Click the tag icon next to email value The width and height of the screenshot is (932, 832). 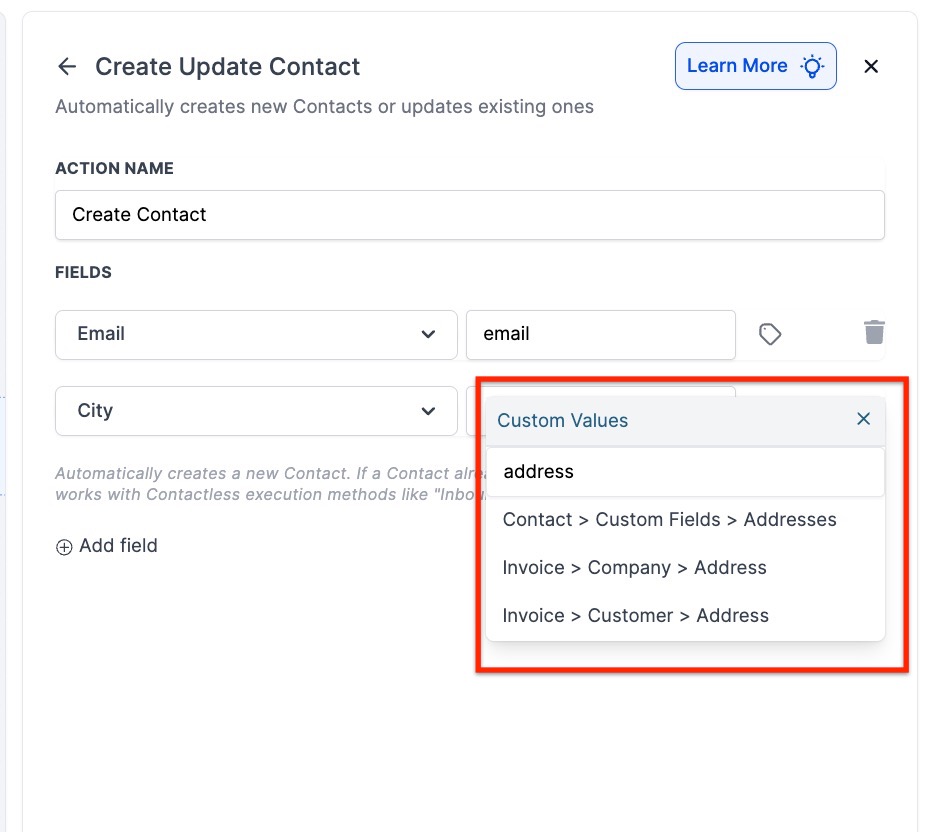coord(769,334)
